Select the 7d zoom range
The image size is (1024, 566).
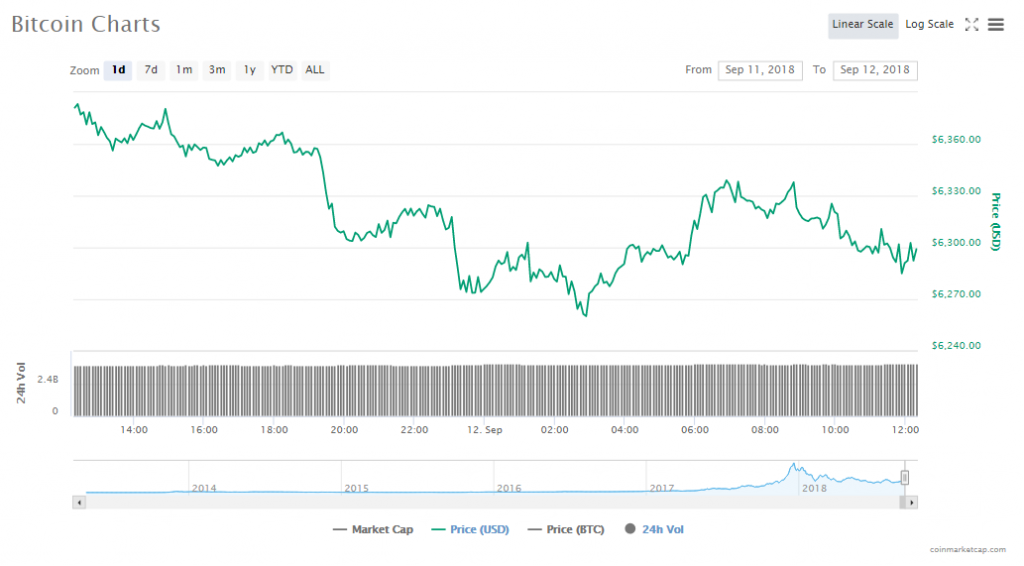[x=151, y=70]
